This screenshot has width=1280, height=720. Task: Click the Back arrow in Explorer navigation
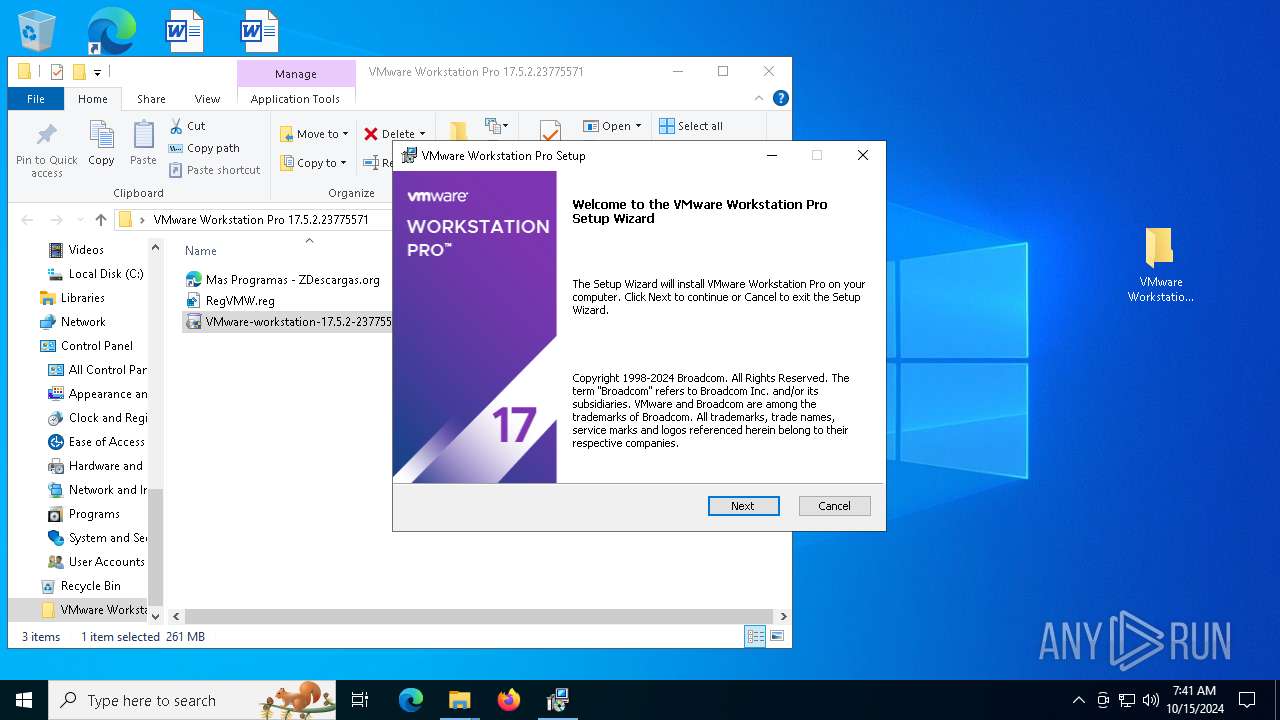27,220
